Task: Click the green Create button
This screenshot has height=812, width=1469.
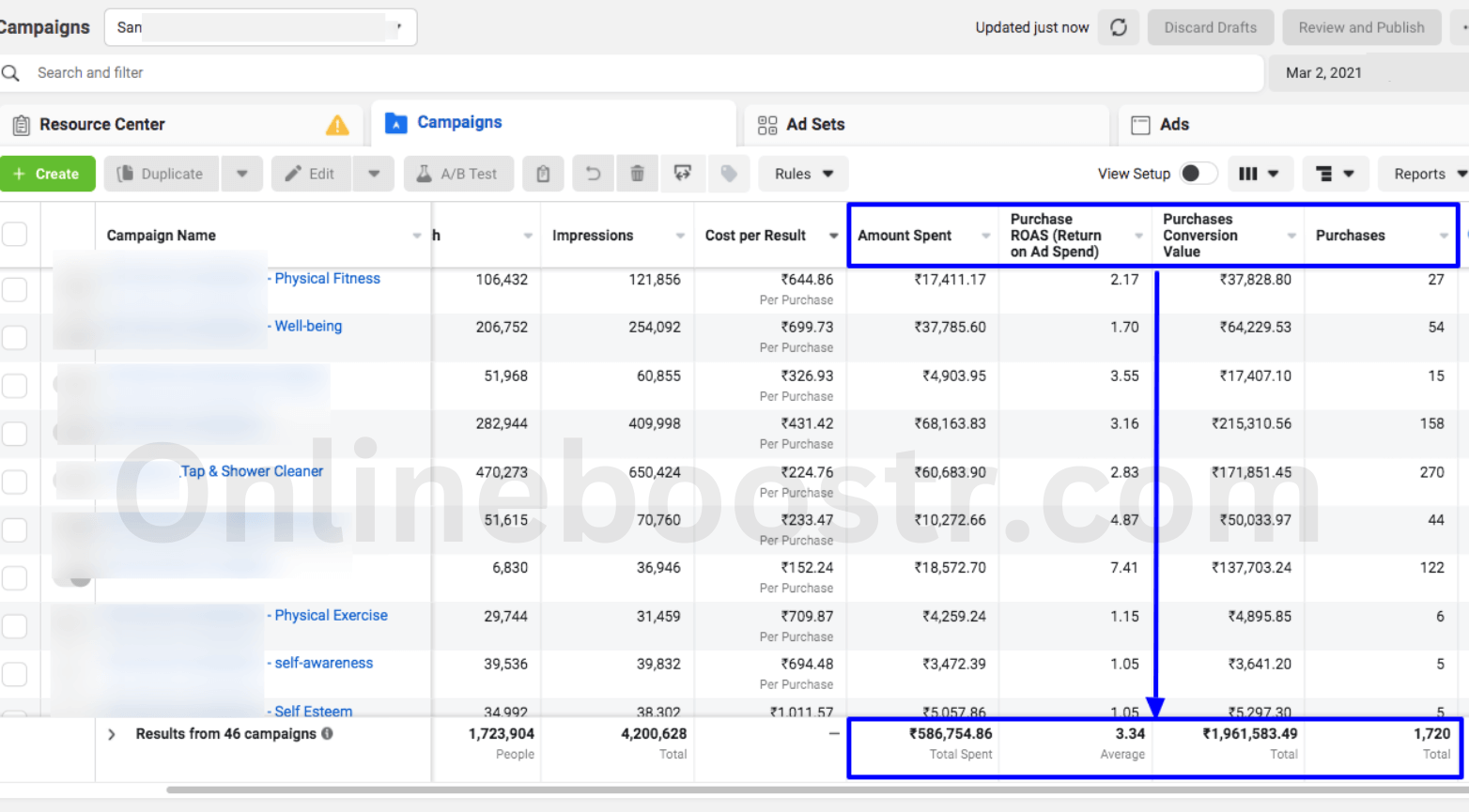Action: coord(47,174)
